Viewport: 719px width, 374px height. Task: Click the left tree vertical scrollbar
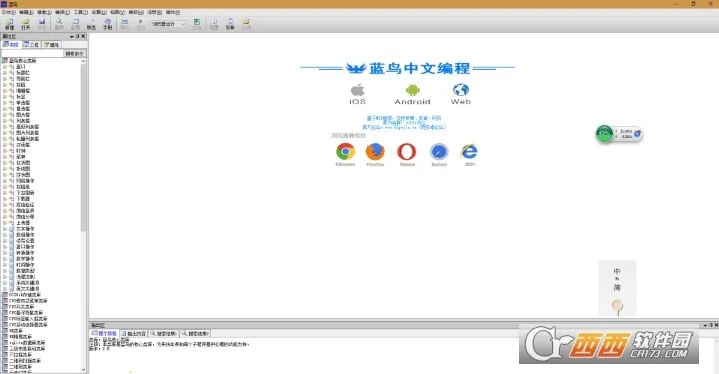83,147
